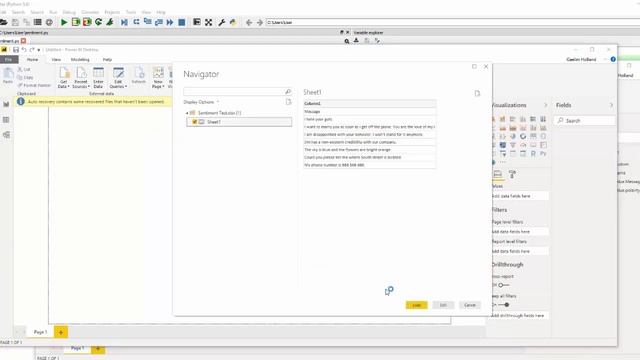
Task: Collapse the Sentiment TestLoad folder node
Action: click(187, 113)
